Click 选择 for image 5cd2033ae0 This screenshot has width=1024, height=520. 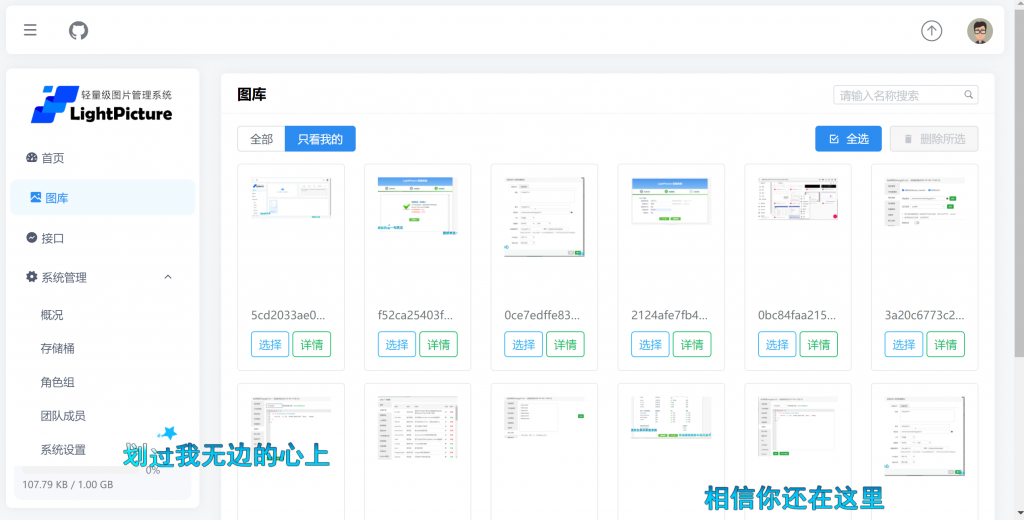(270, 344)
